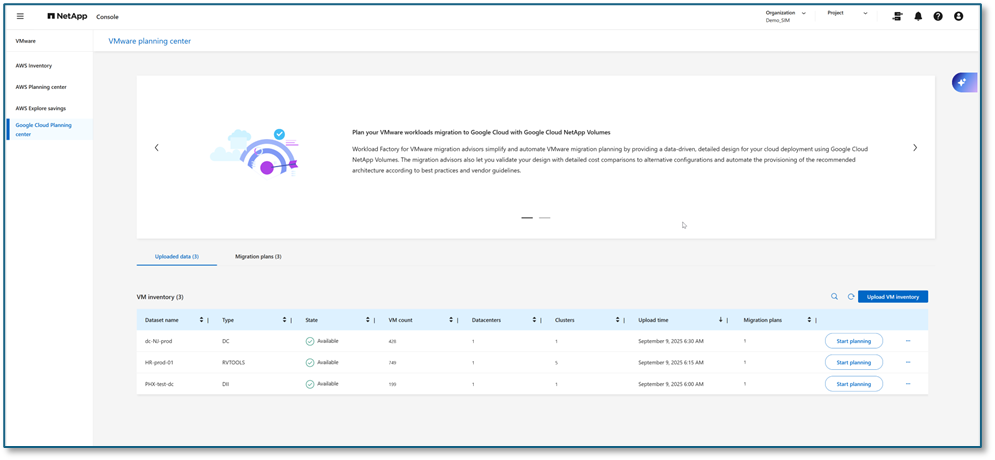
Task: Open AWS Explore savings in the sidebar
Action: coord(40,108)
